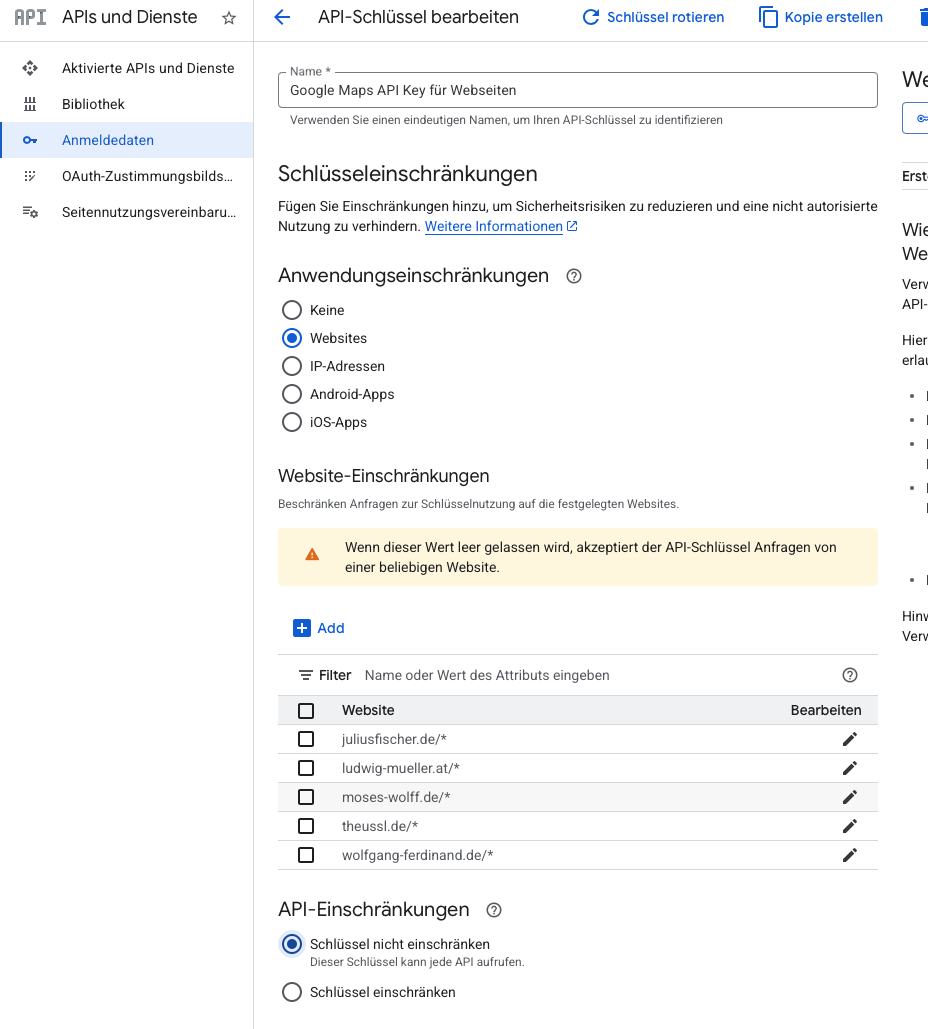Select Keine under Anwendungseinschränkungen
This screenshot has height=1029, width=928.
click(292, 310)
